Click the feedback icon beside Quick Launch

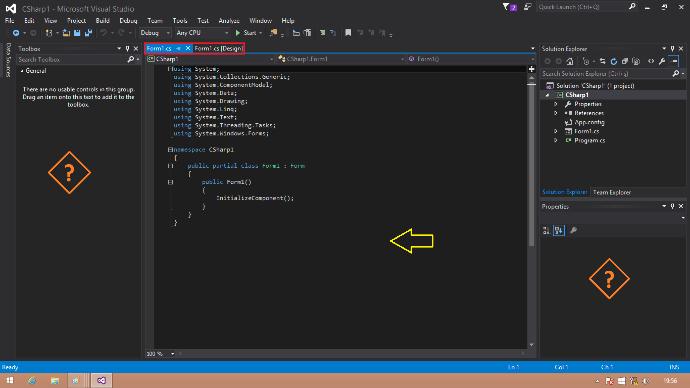click(527, 7)
